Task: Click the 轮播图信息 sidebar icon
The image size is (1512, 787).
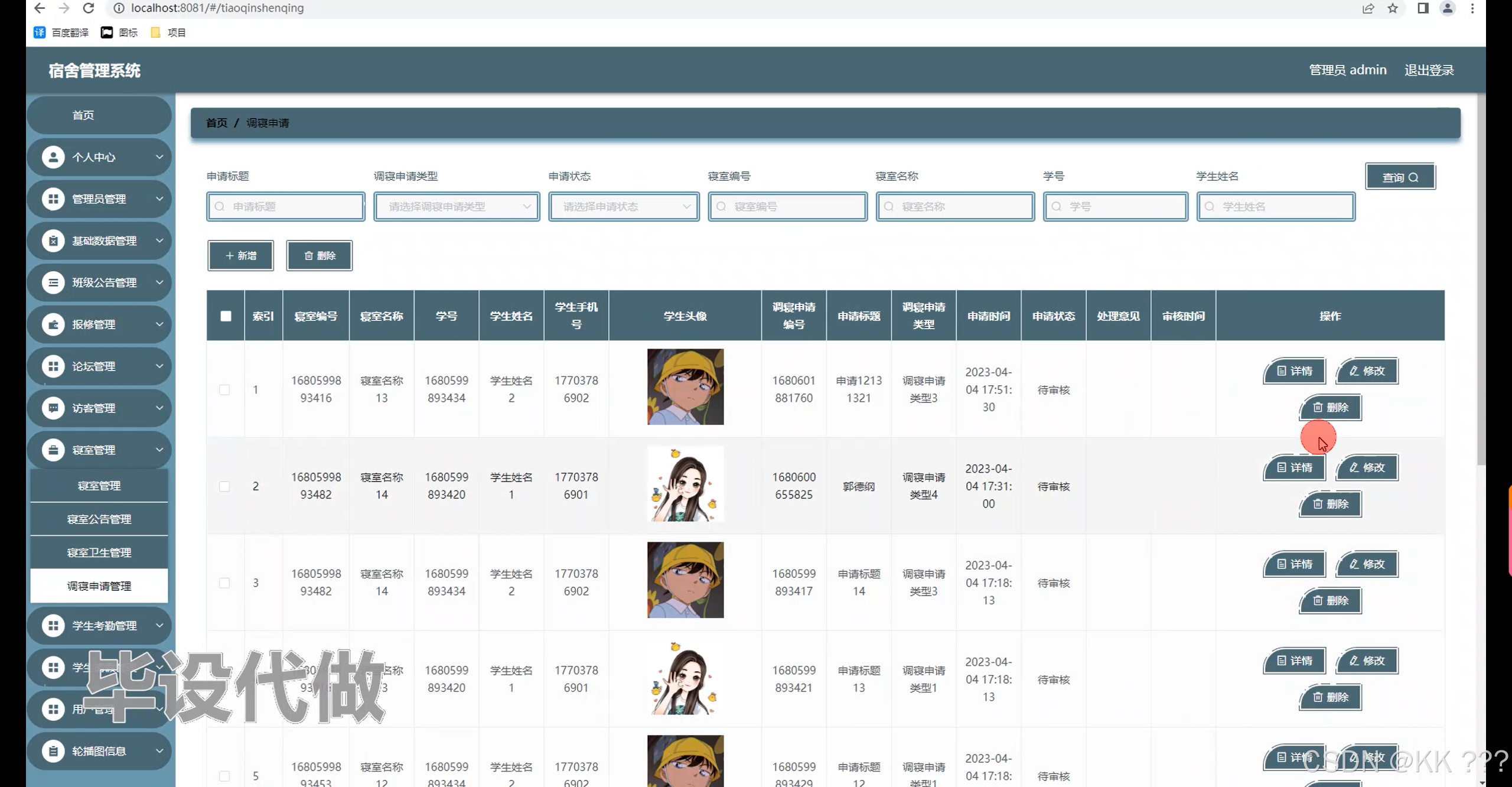Action: point(53,751)
